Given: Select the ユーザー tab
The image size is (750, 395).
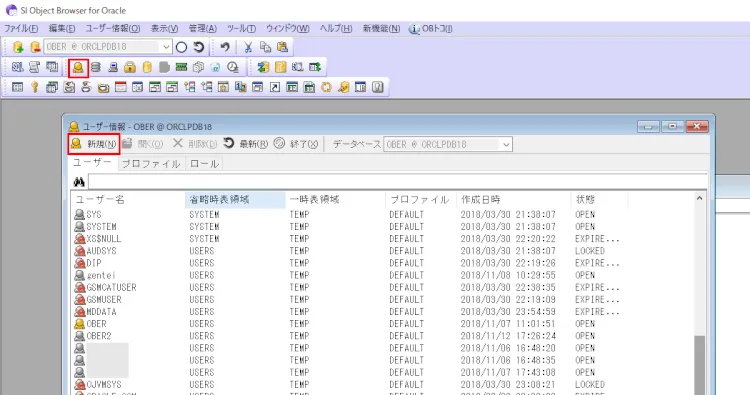Looking at the screenshot, I should [92, 163].
